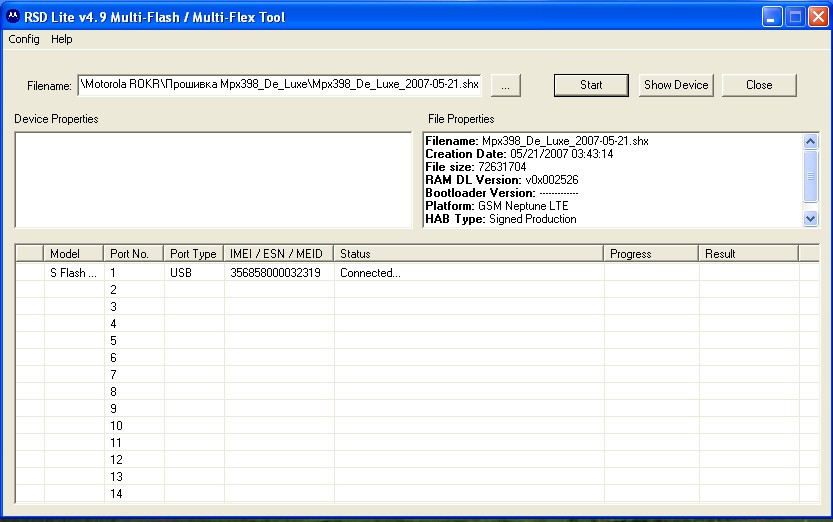Select port number 12 row
This screenshot has height=522, width=833.
[418, 459]
